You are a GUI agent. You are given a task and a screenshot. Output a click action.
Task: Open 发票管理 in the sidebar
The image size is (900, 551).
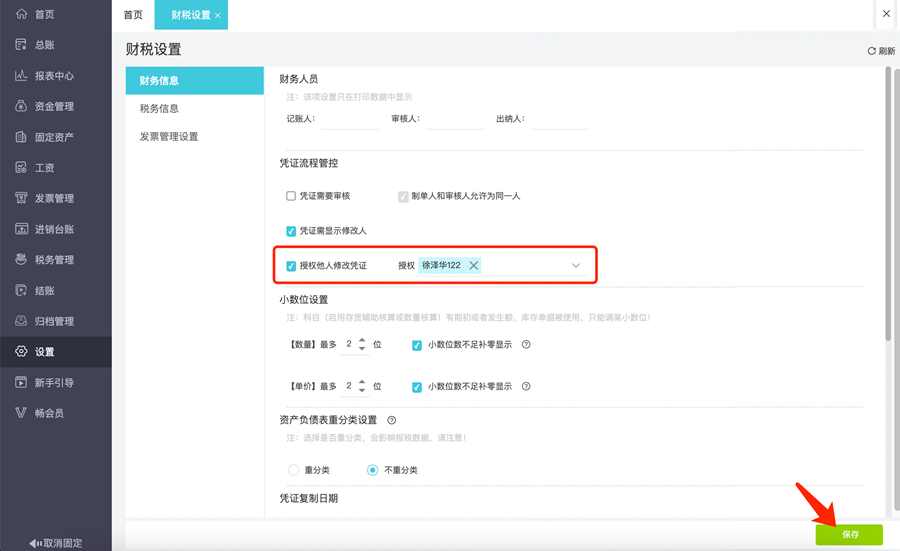click(52, 198)
